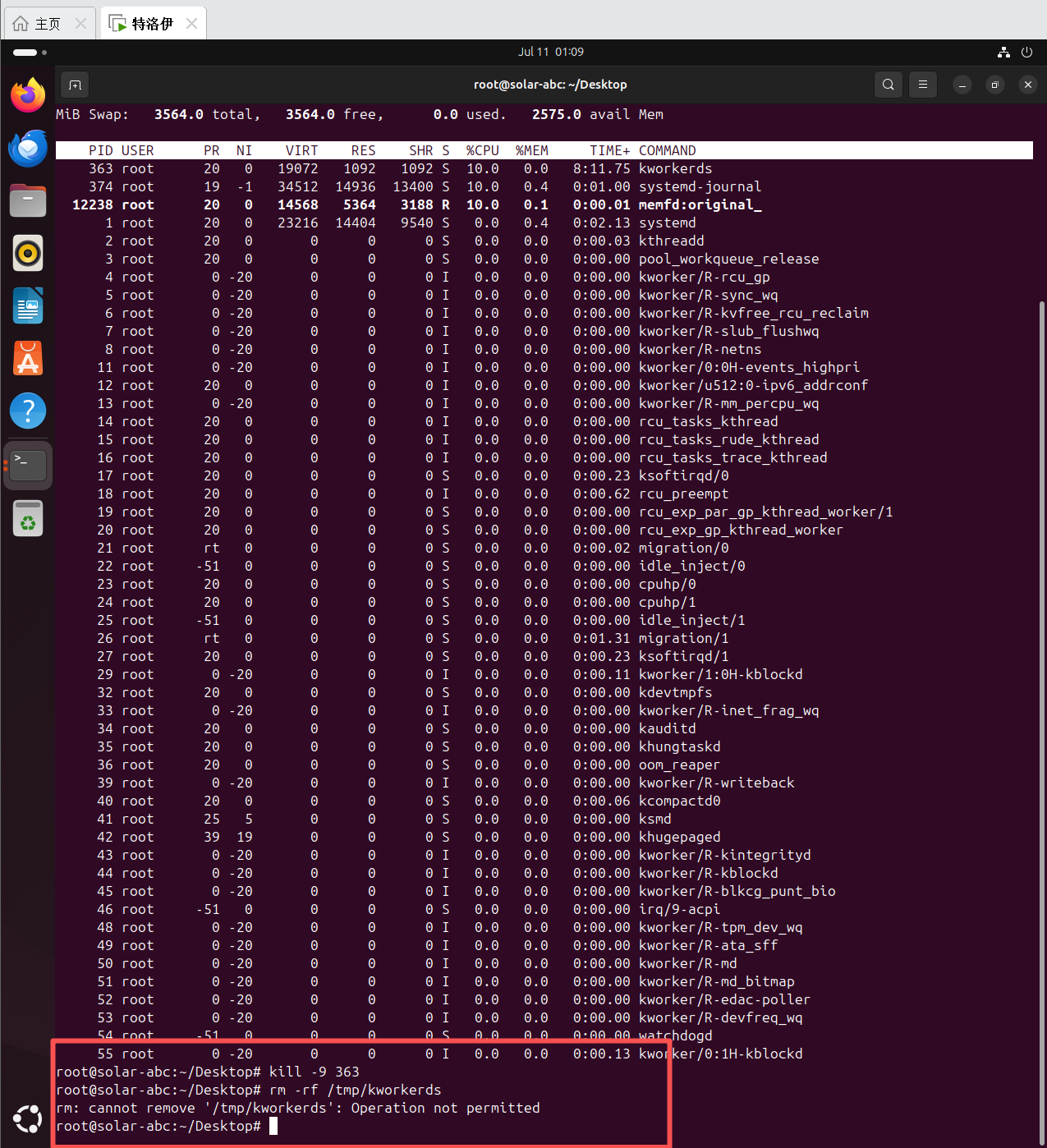Click the Activities pill in top bar
Screen dimensions: 1047x1148
[x=30, y=52]
